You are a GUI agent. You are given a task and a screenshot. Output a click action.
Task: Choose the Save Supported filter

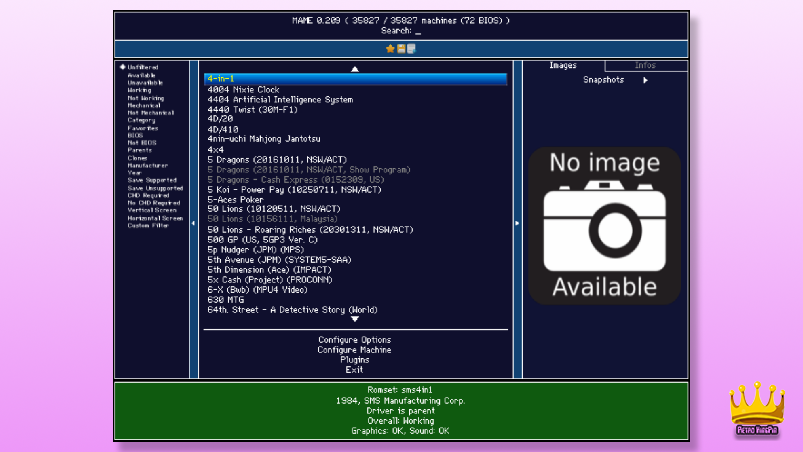pos(152,180)
